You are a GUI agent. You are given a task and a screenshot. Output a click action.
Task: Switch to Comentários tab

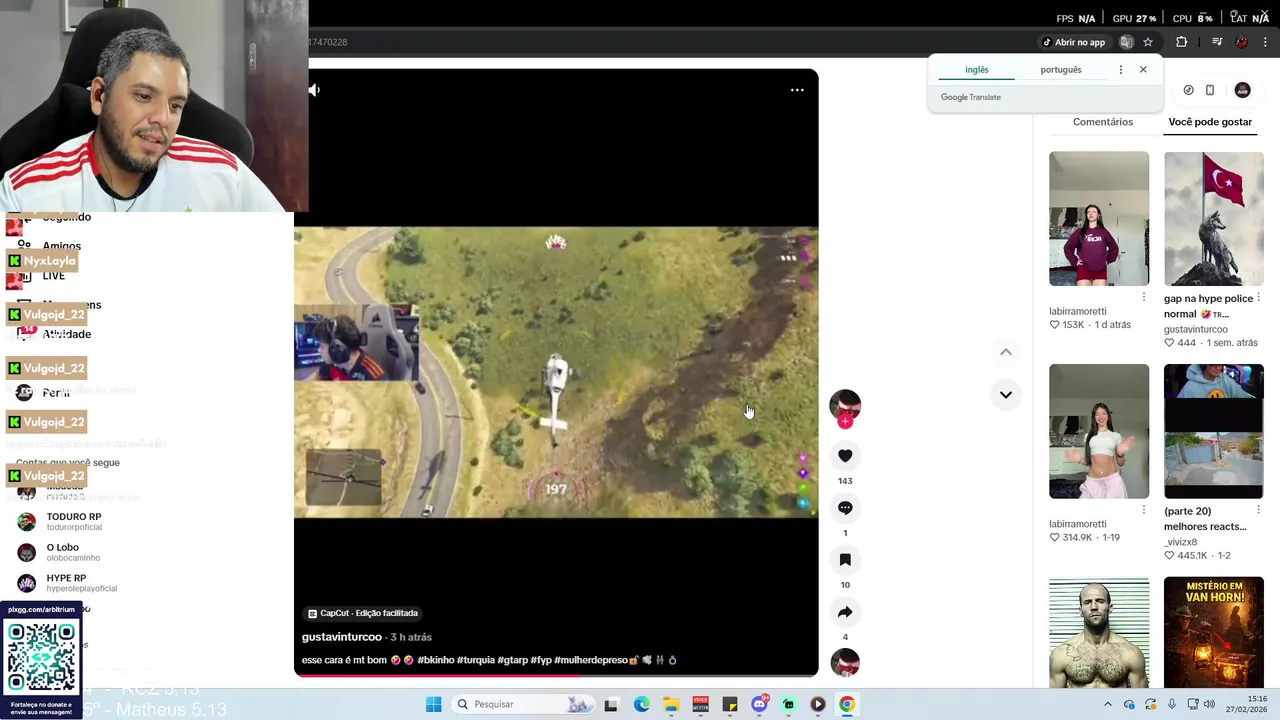(x=1103, y=122)
